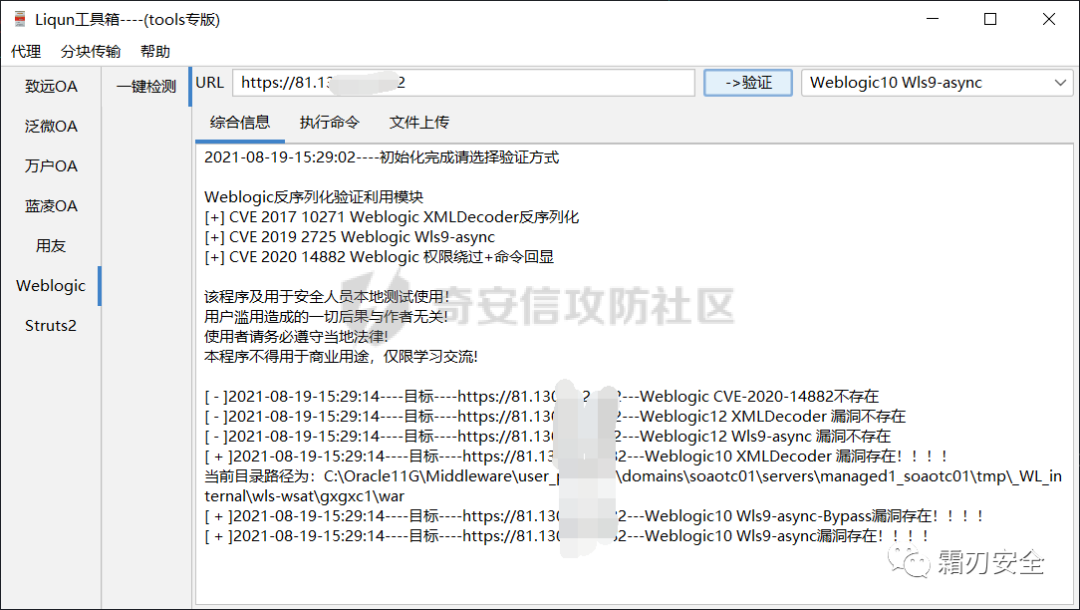Click the CVE 2017 10271 XMLDecoder line

pos(391,218)
